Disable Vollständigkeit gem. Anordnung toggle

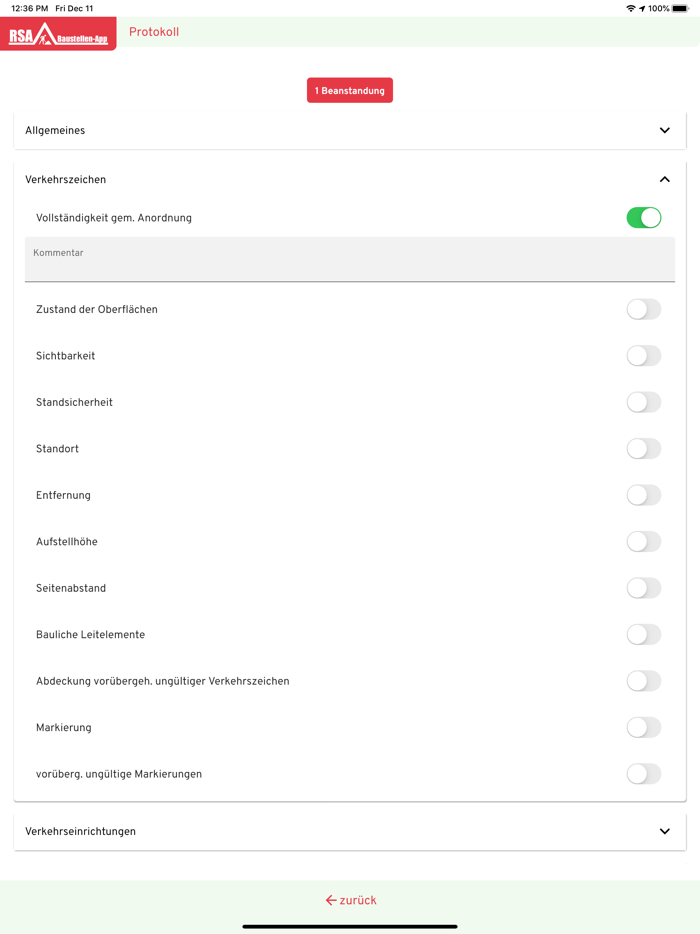point(644,218)
